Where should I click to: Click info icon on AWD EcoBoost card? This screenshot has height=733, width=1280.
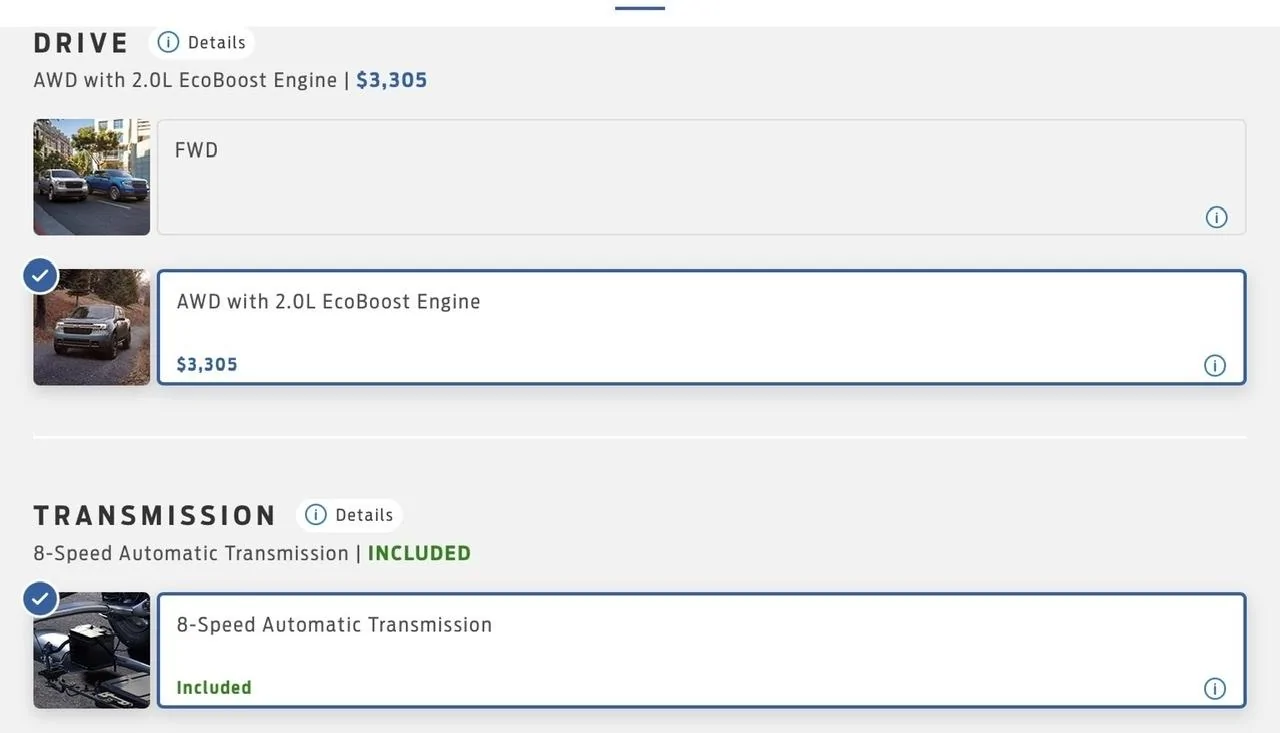[1215, 365]
